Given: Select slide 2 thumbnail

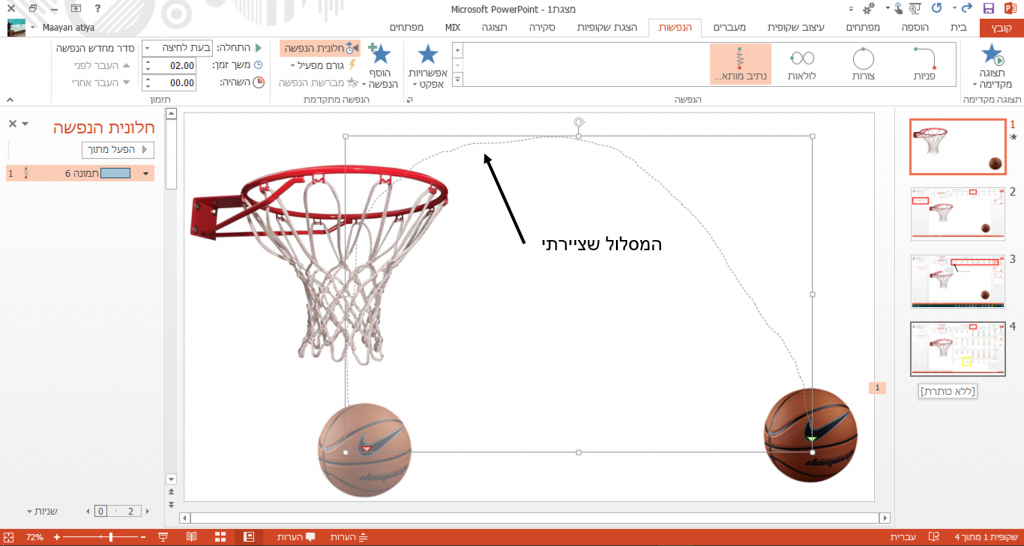Looking at the screenshot, I should click(x=957, y=214).
